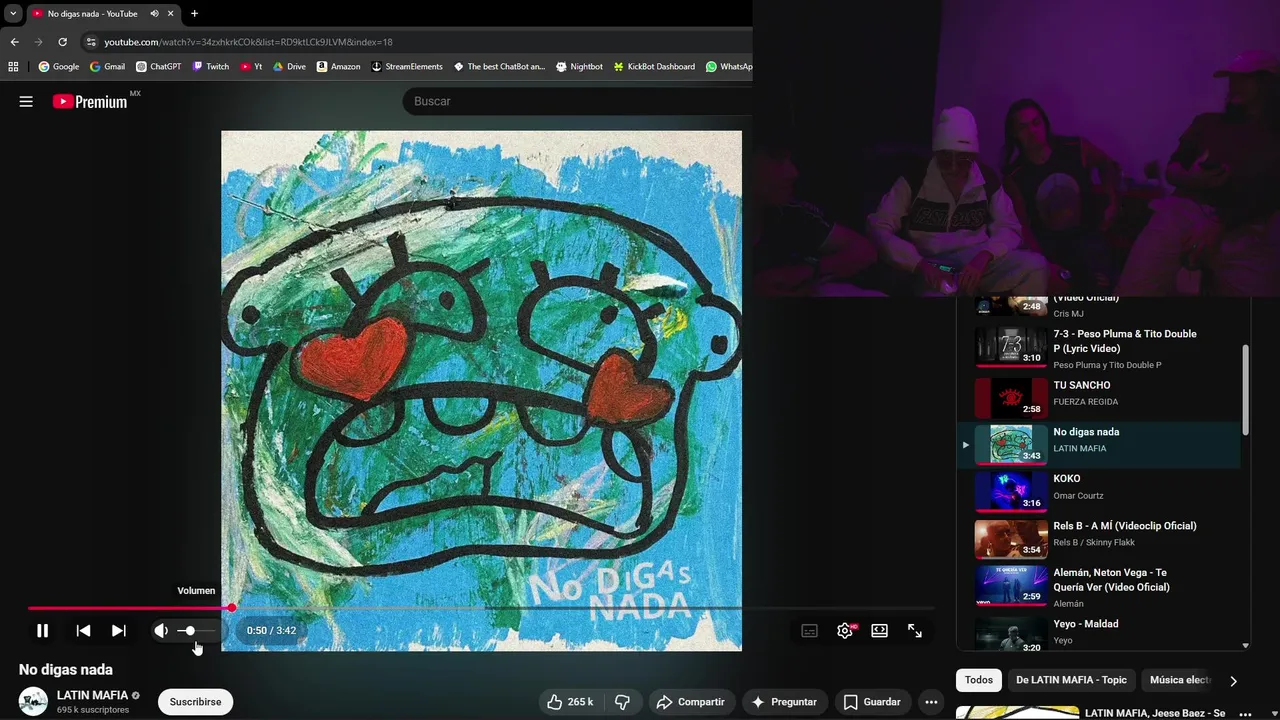1280x720 pixels.
Task: Go back with browser back arrow
Action: pyautogui.click(x=14, y=42)
